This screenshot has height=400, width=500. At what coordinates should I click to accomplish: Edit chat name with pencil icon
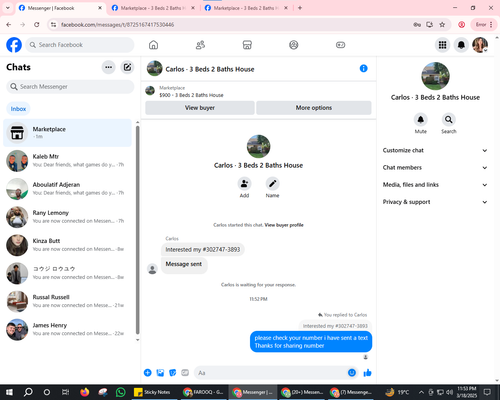pyautogui.click(x=272, y=183)
